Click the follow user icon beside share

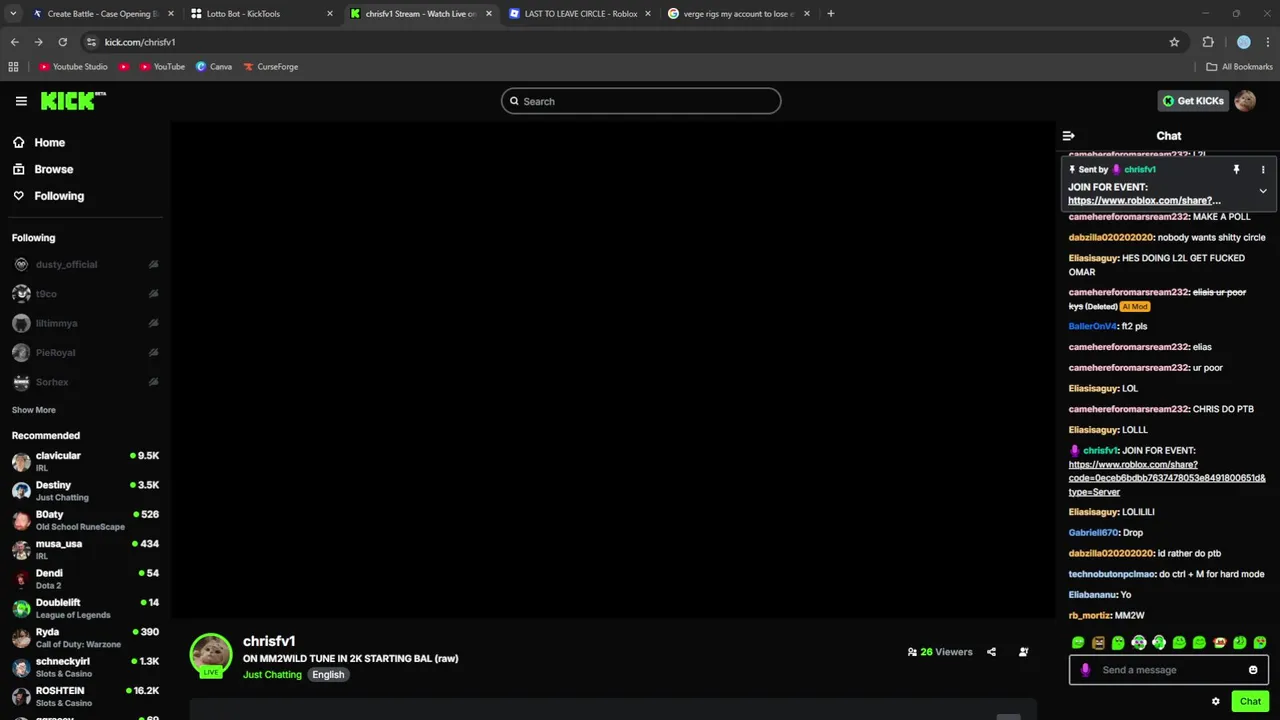pos(1023,652)
